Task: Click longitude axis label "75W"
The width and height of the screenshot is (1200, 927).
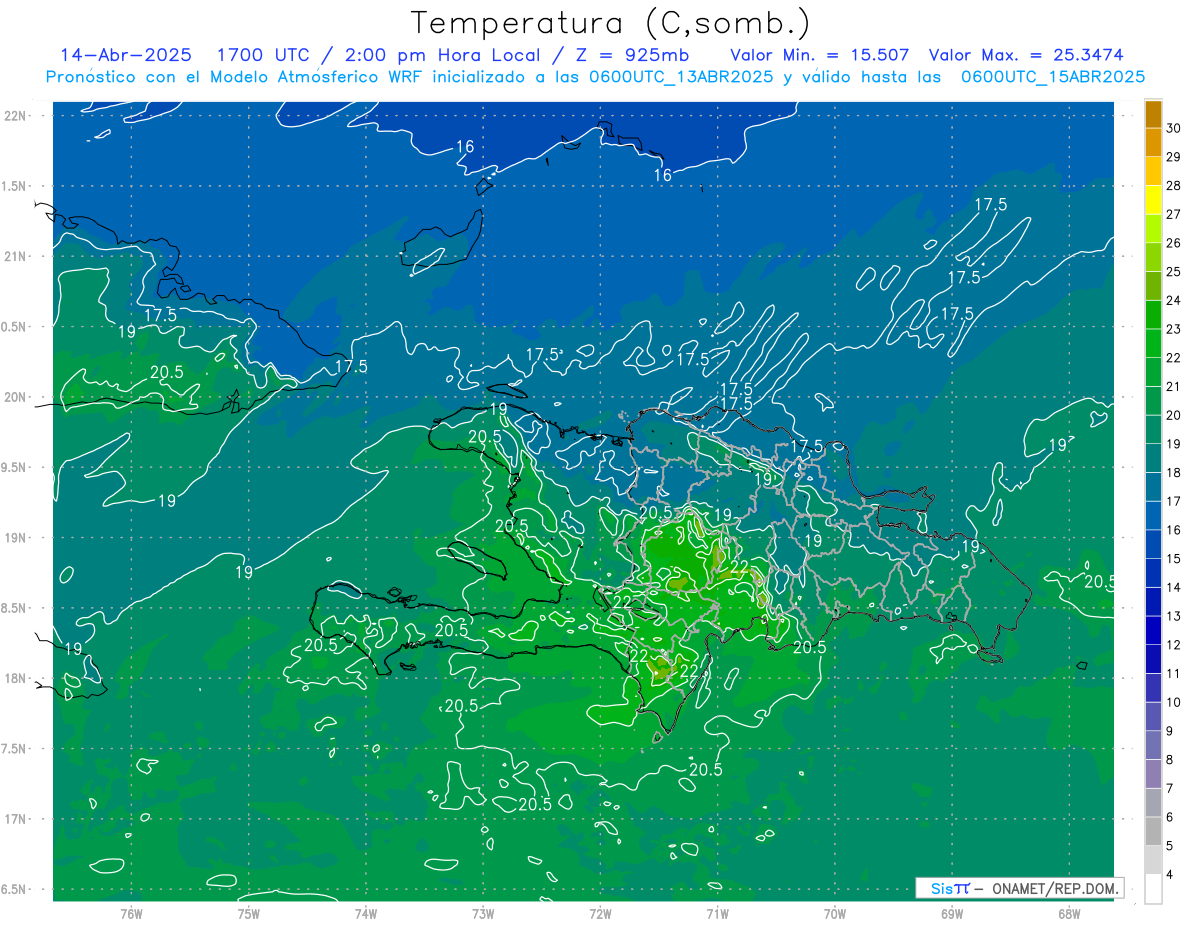Action: coord(249,914)
